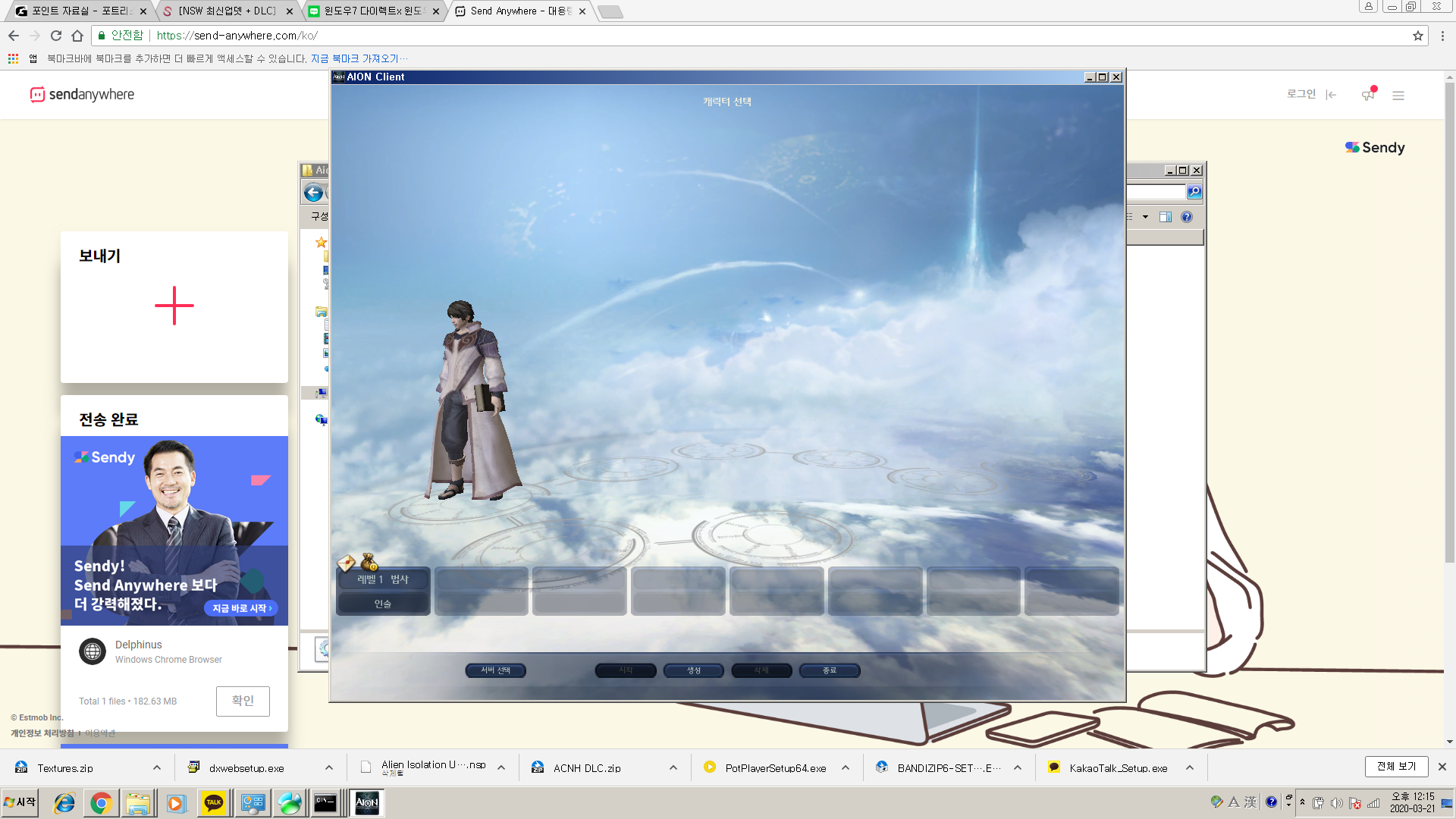Viewport: 1456px width, 819px height.
Task: Click the red plus to send files
Action: tap(174, 306)
